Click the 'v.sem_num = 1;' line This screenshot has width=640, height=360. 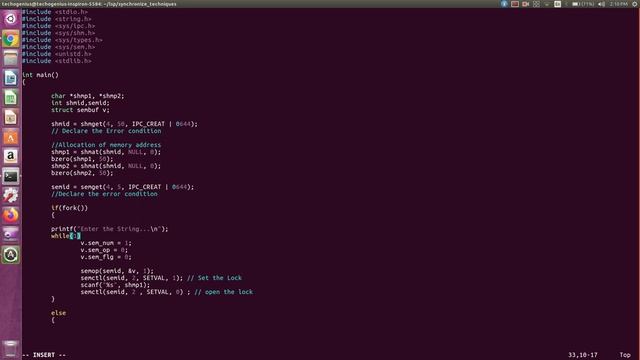106,242
